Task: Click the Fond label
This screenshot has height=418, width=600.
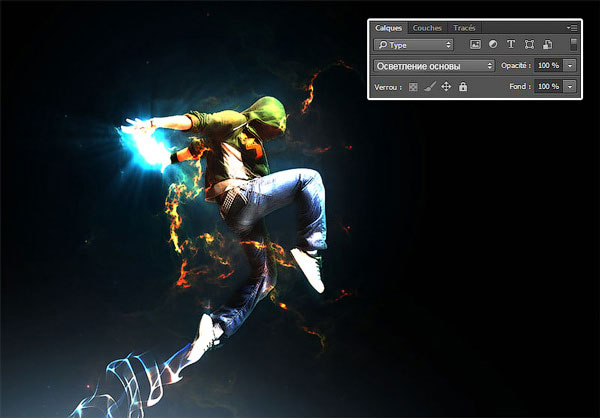Action: pos(520,87)
